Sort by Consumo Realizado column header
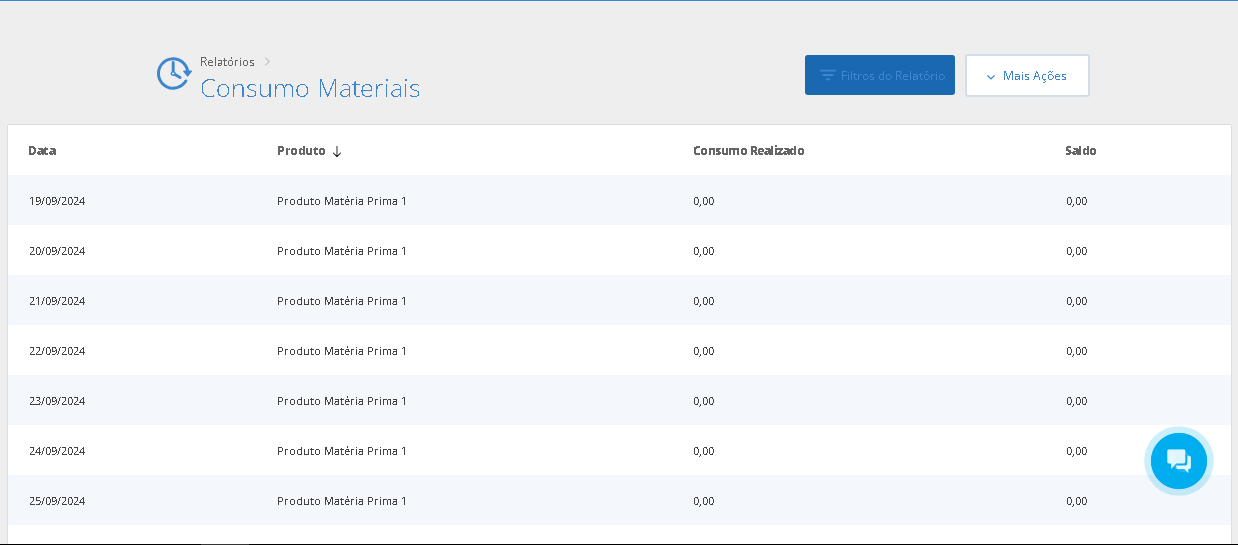Screen dimensions: 1238x545 [749, 151]
